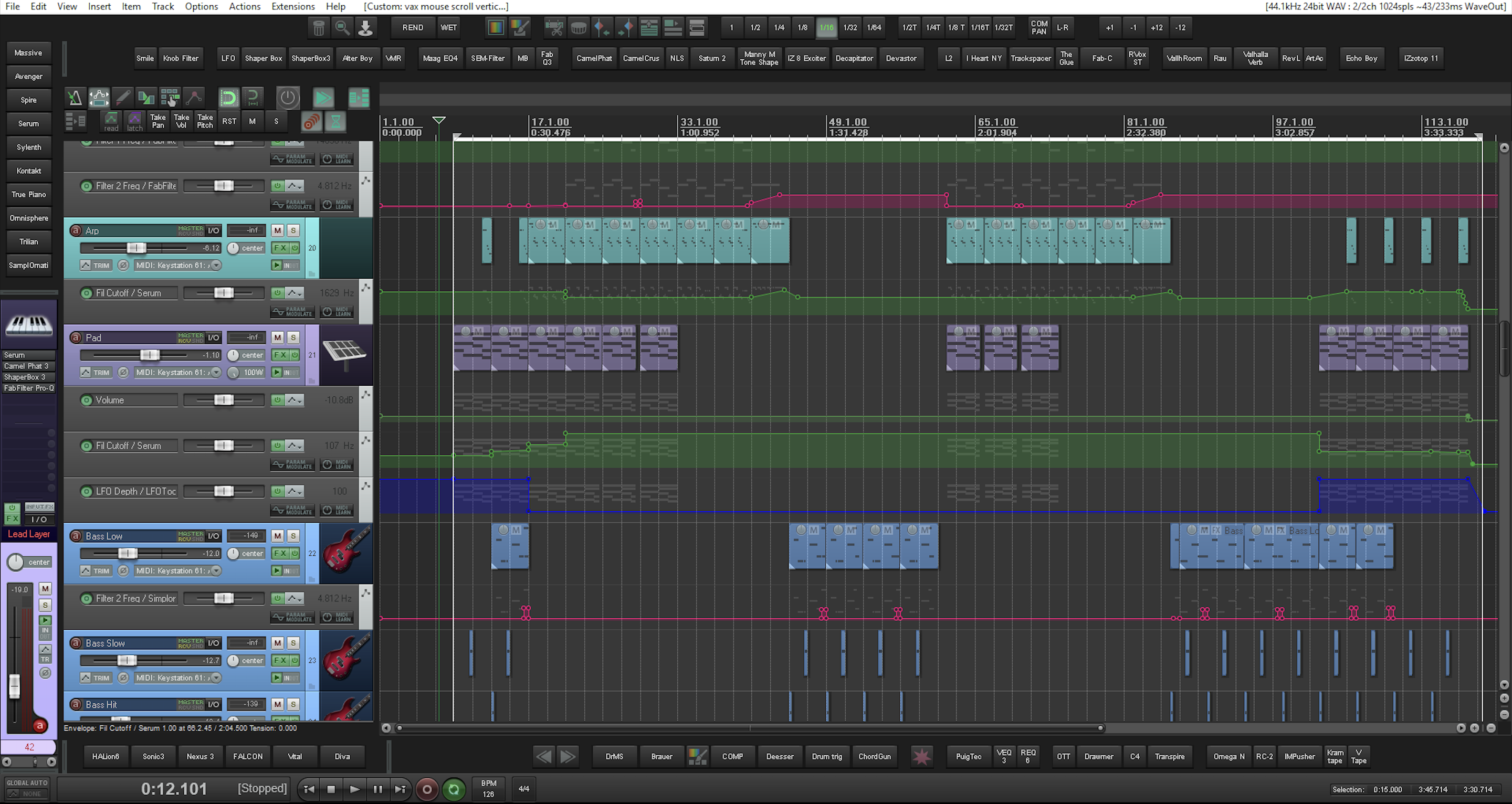Open the Actions menu

pos(245,6)
